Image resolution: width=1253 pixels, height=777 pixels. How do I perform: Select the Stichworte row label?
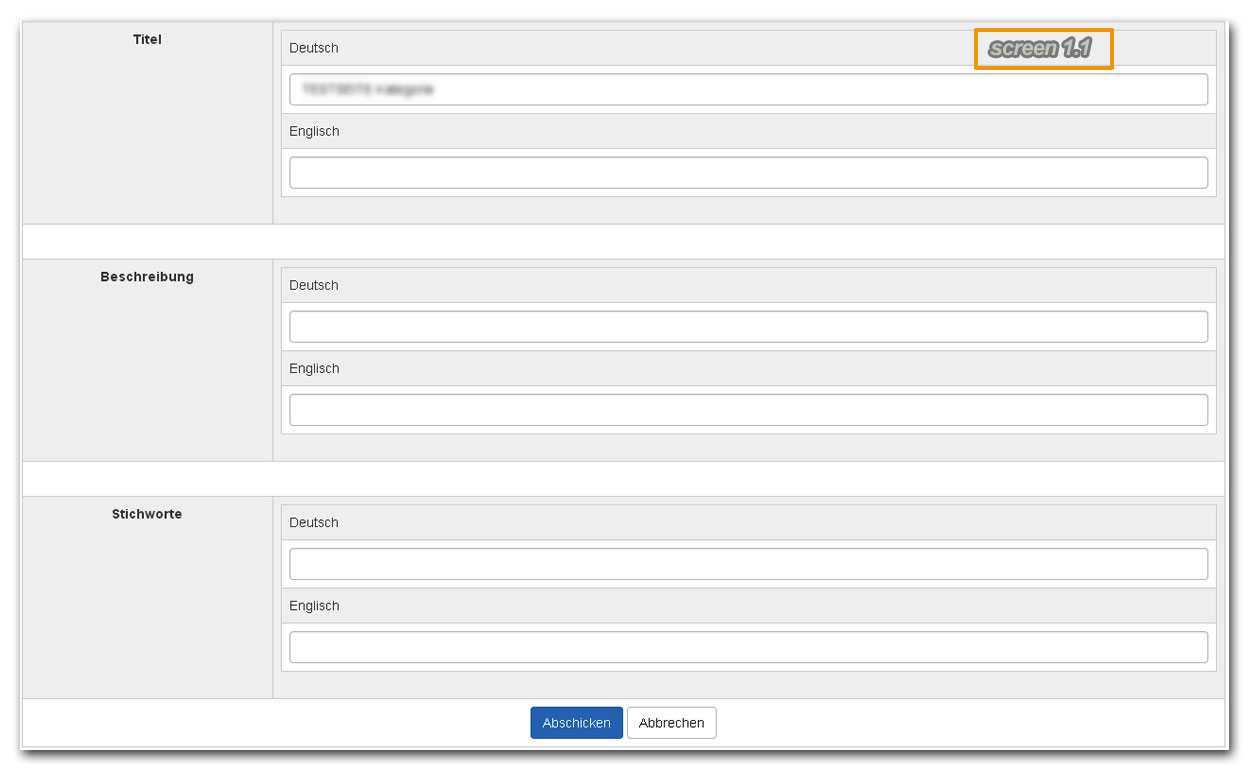146,514
